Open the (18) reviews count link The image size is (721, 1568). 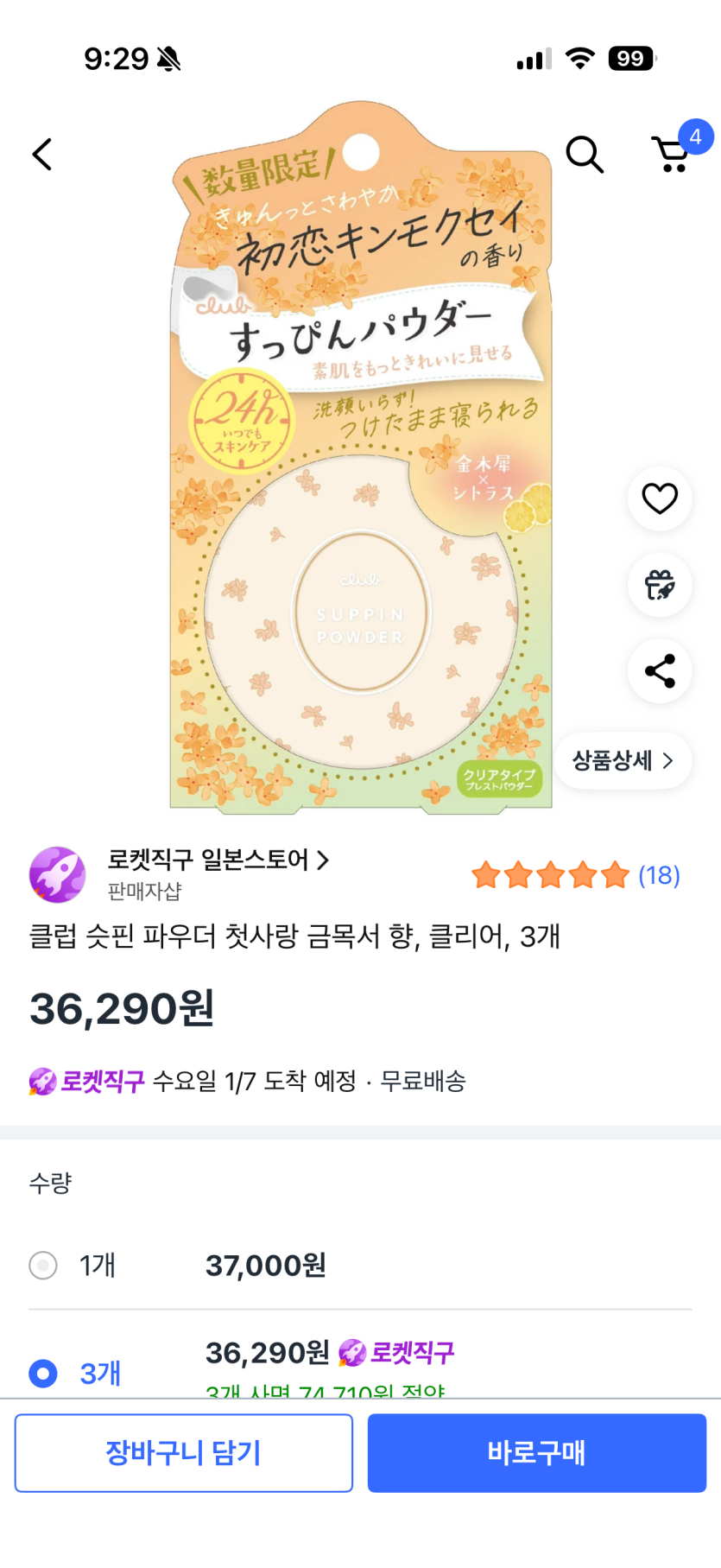pos(659,875)
